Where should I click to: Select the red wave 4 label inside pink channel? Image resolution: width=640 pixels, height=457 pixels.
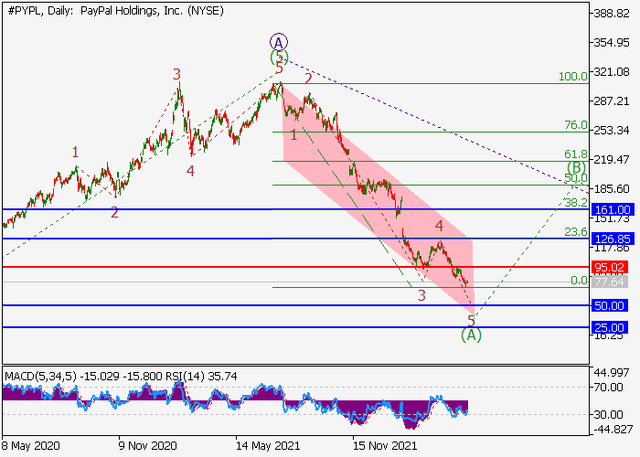[x=438, y=226]
